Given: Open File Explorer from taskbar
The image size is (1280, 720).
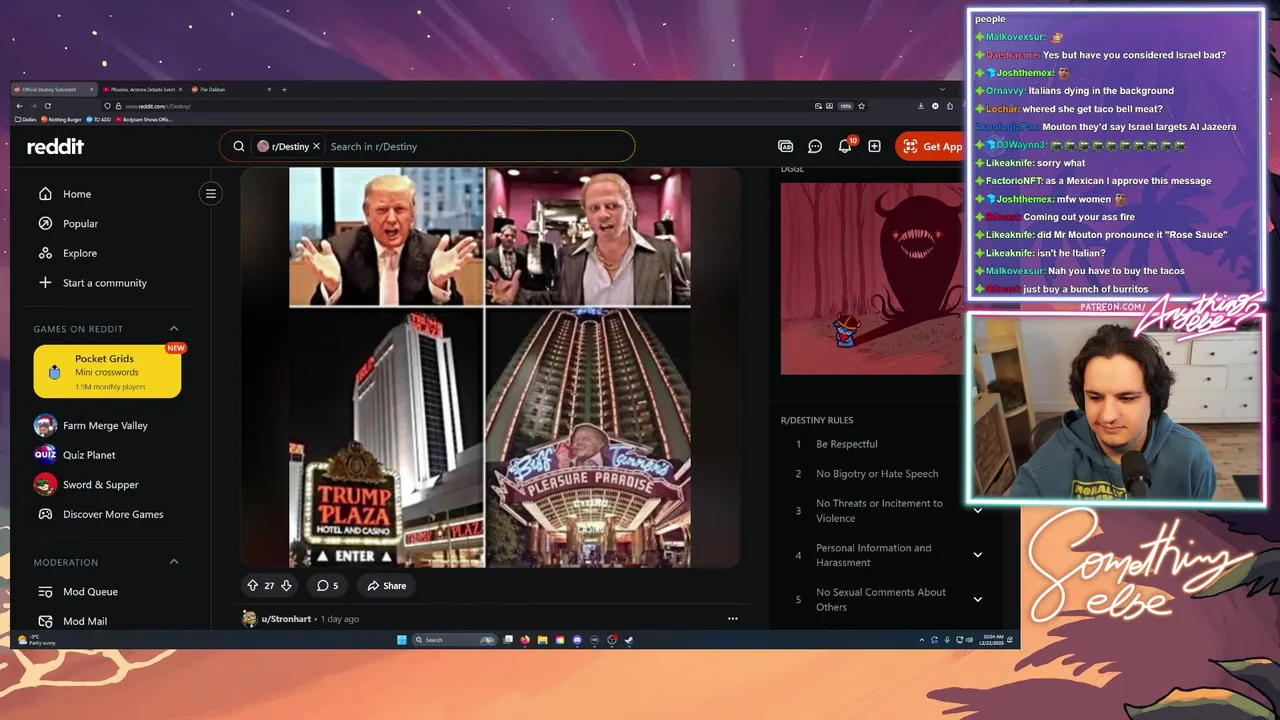Looking at the screenshot, I should coord(542,640).
